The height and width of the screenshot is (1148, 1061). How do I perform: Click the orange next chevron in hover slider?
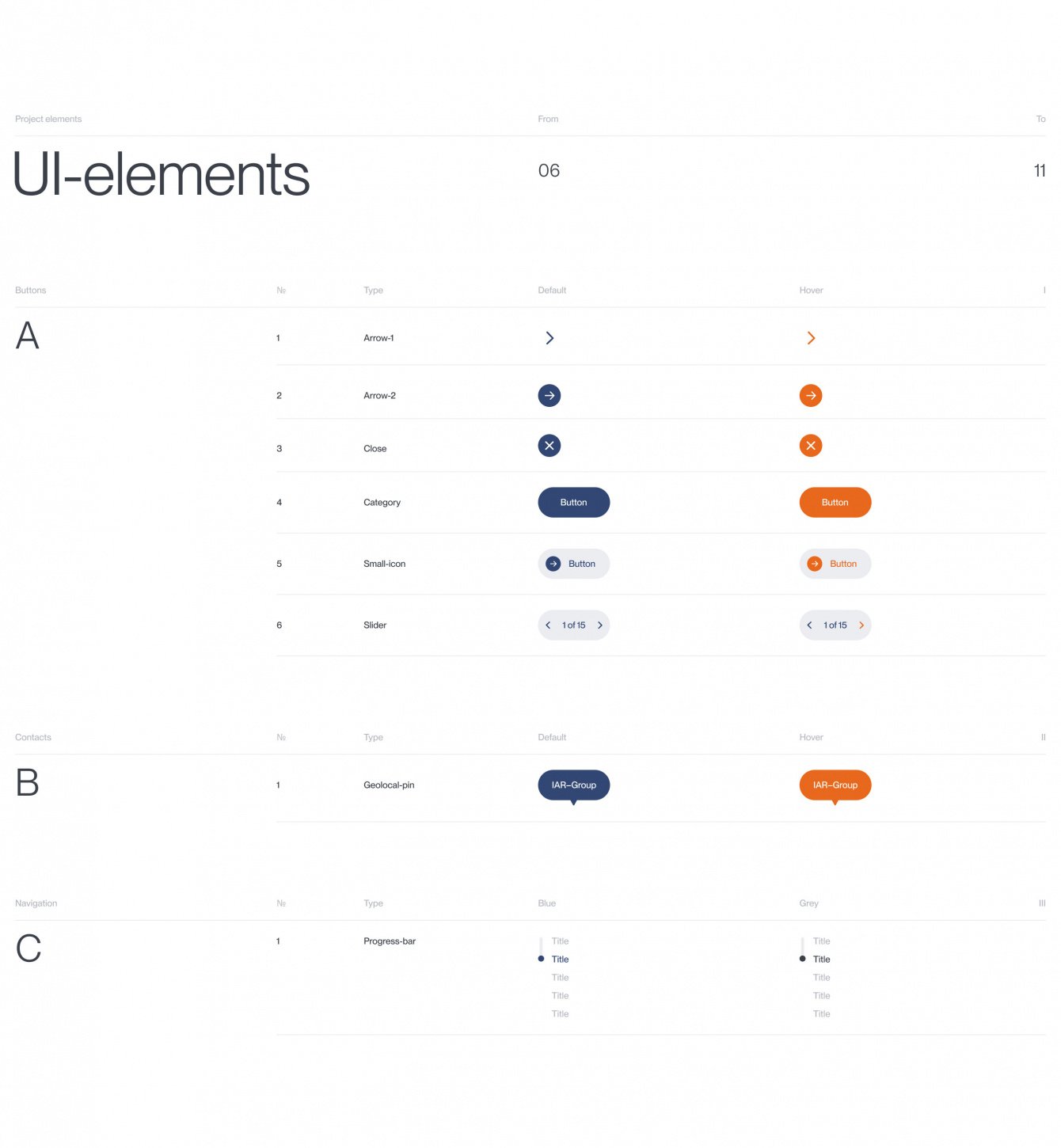861,625
